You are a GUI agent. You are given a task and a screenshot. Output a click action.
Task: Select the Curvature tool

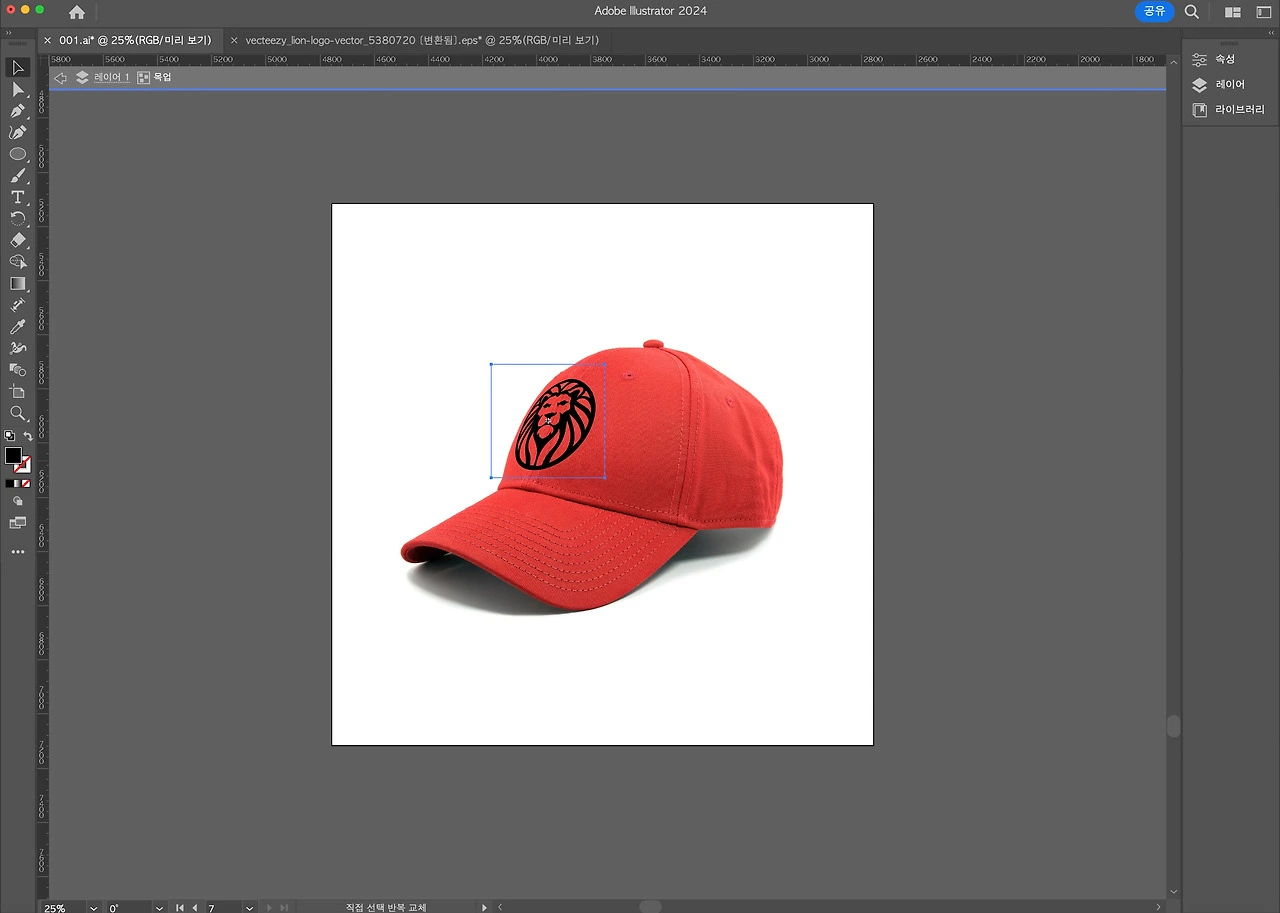(x=17, y=132)
